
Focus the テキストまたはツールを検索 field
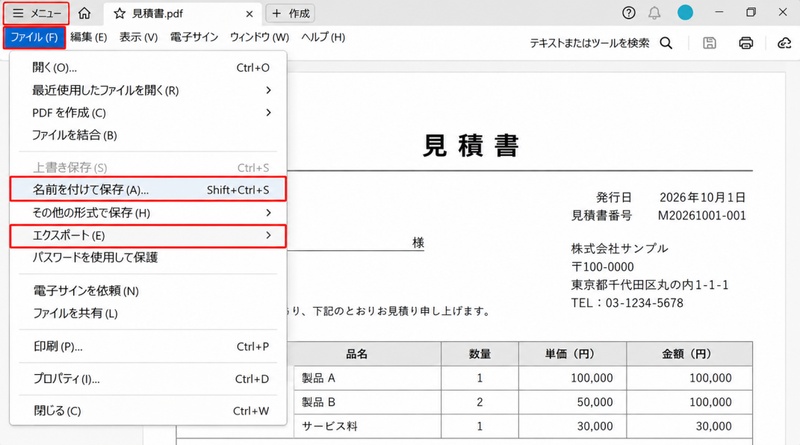coord(589,43)
